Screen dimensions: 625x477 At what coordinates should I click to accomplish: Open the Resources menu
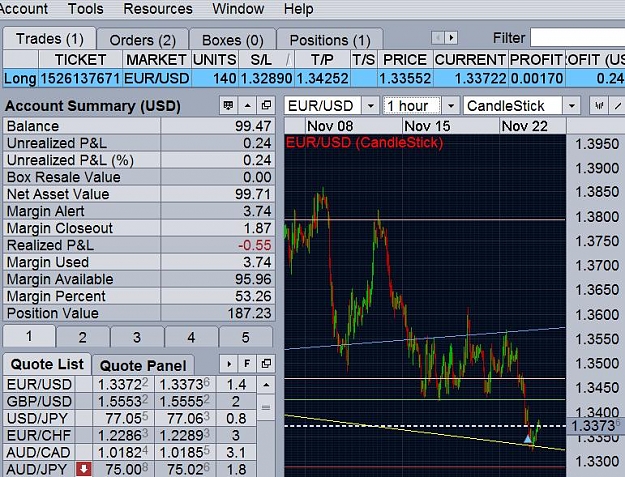[x=158, y=9]
